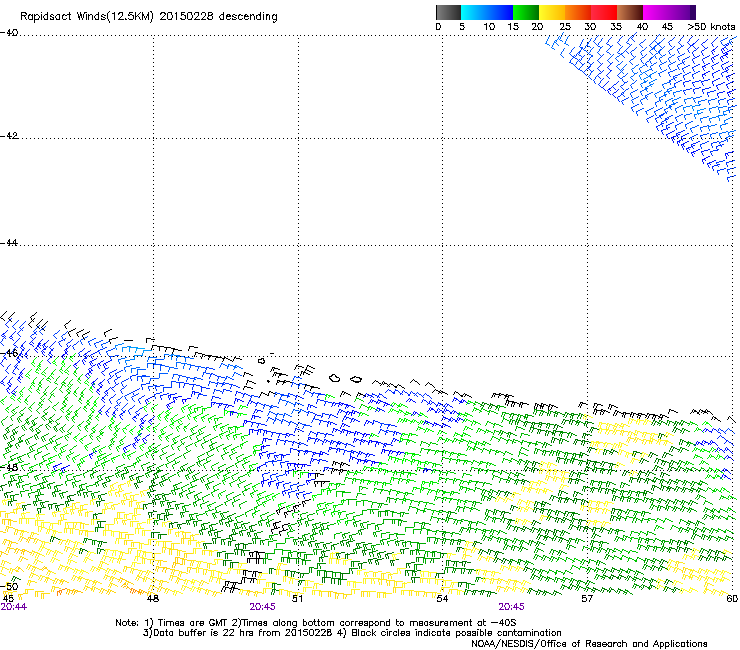Click the "-44" latitude axis label
740x650 pixels.
click(9, 243)
